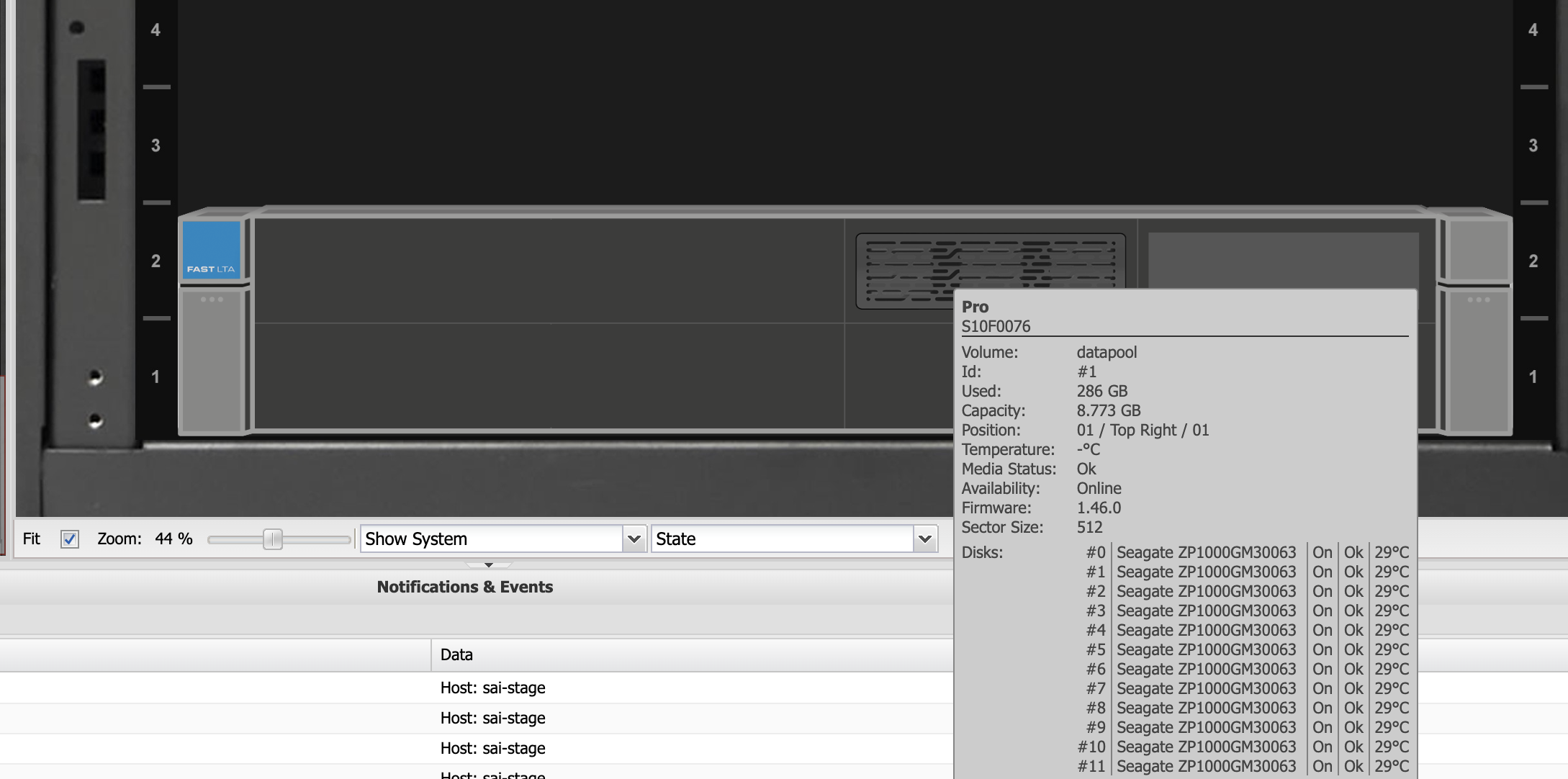
Task: Select the Notifications & Events panel header
Action: click(x=464, y=587)
